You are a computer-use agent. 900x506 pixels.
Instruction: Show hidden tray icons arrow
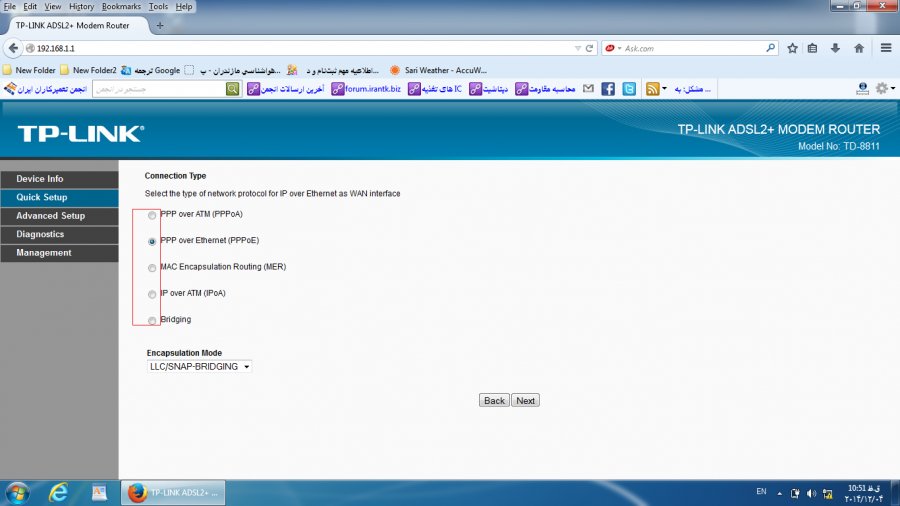coord(779,493)
